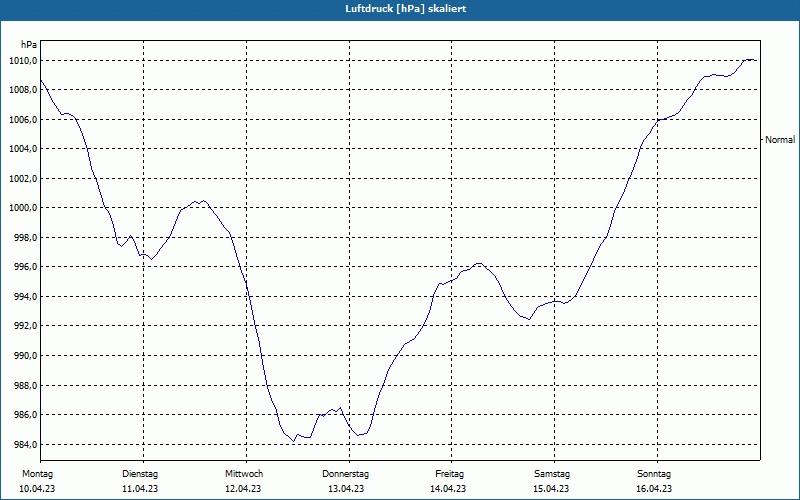This screenshot has width=800, height=500.
Task: Click the 'Montag' day label
Action: click(37, 474)
